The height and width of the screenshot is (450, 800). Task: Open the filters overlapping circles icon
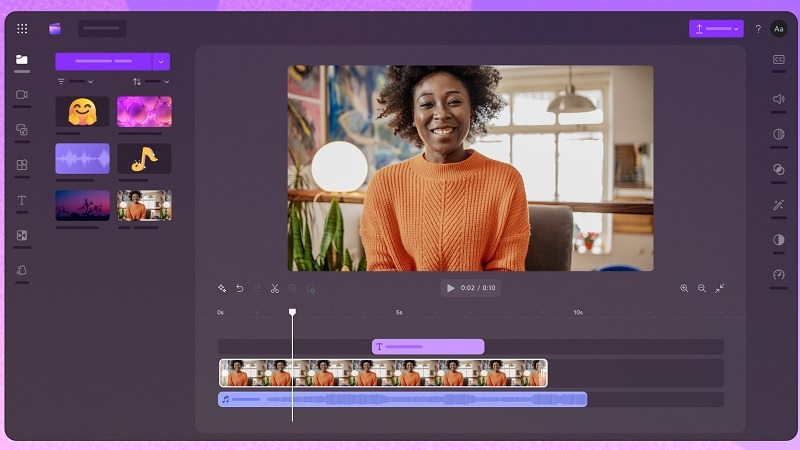[x=779, y=169]
